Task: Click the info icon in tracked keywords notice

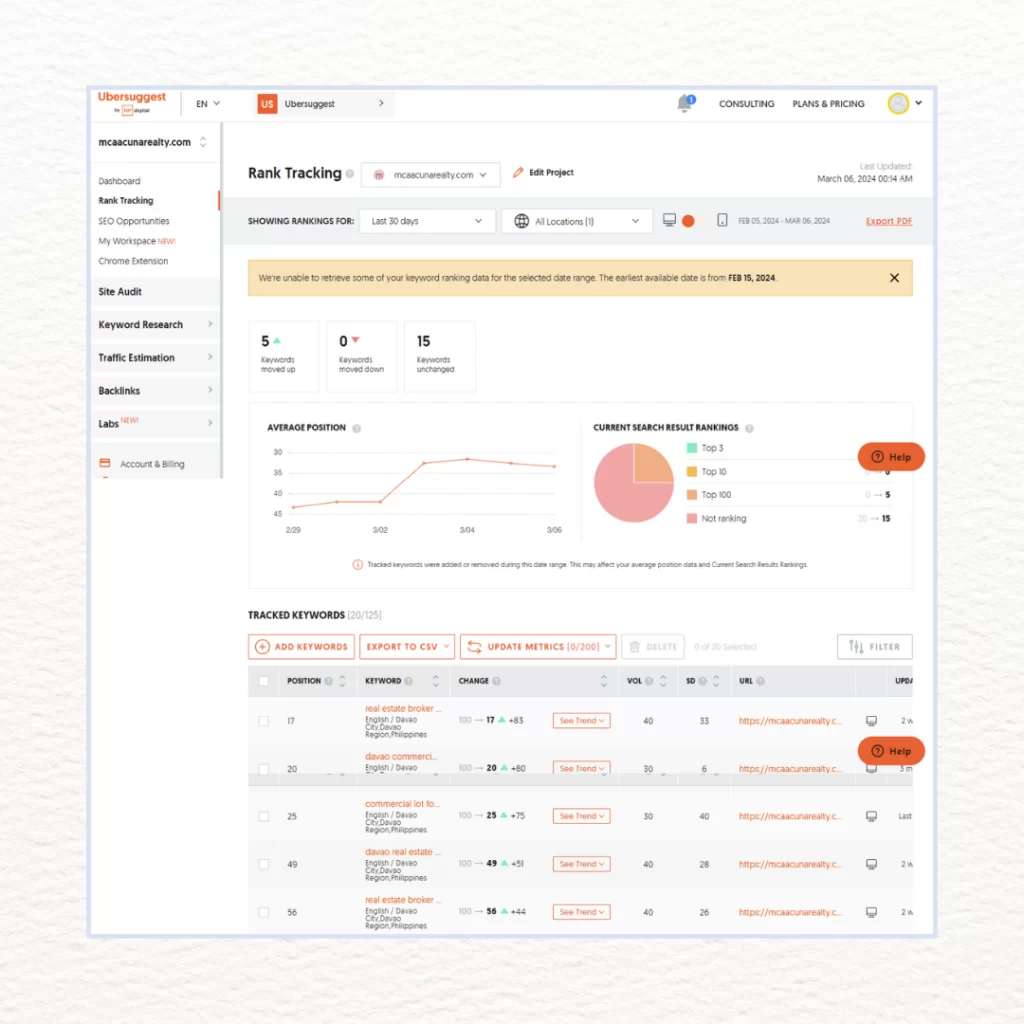Action: coord(358,565)
